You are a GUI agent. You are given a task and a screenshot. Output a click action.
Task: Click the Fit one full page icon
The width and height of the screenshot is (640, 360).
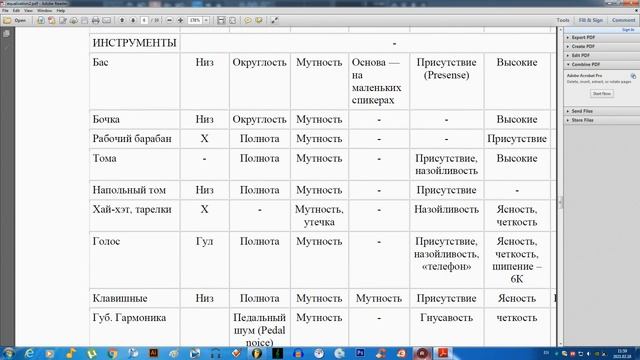click(x=232, y=20)
